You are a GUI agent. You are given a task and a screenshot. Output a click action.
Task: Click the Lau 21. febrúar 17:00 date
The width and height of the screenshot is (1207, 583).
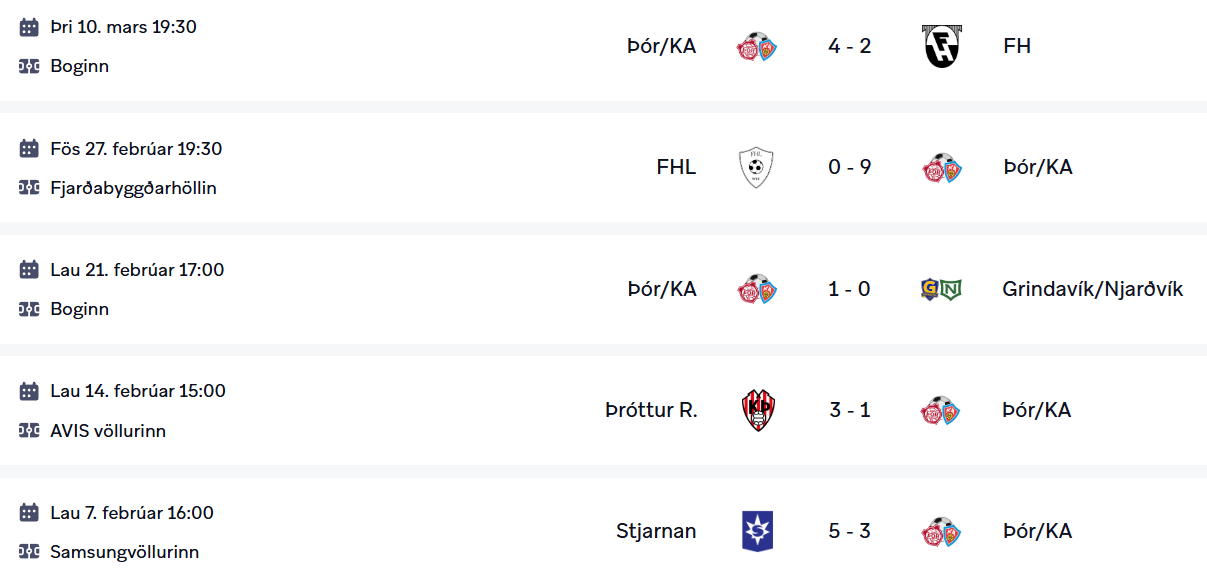(x=137, y=270)
